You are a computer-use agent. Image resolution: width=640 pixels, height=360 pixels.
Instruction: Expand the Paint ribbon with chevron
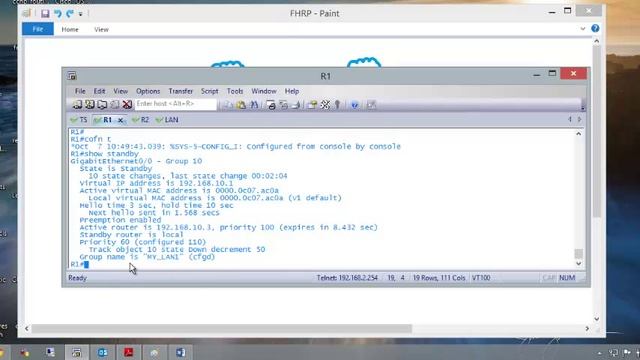(x=583, y=29)
